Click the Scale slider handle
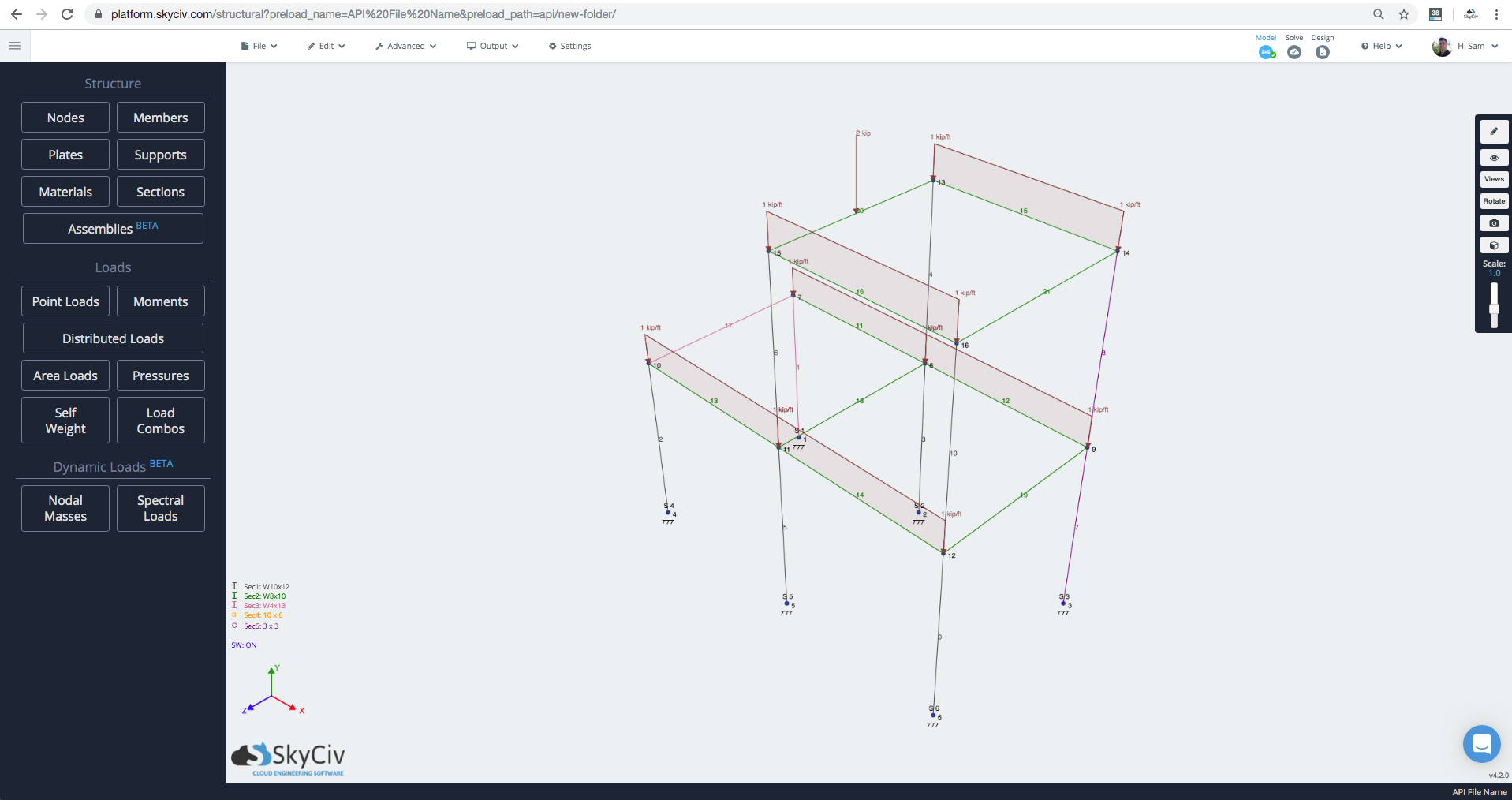Viewport: 1512px width, 800px height. click(1494, 309)
